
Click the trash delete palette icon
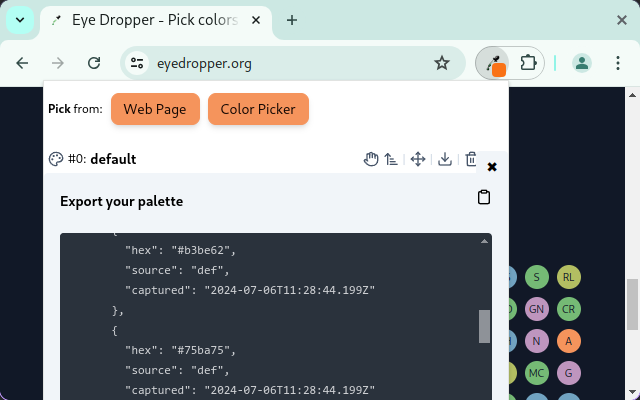tap(471, 159)
